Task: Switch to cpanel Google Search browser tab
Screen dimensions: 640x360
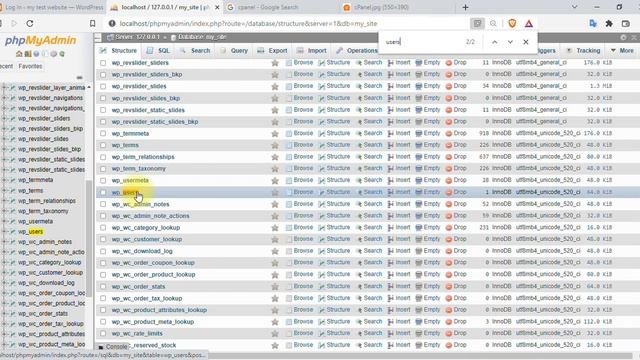Action: click(x=268, y=7)
